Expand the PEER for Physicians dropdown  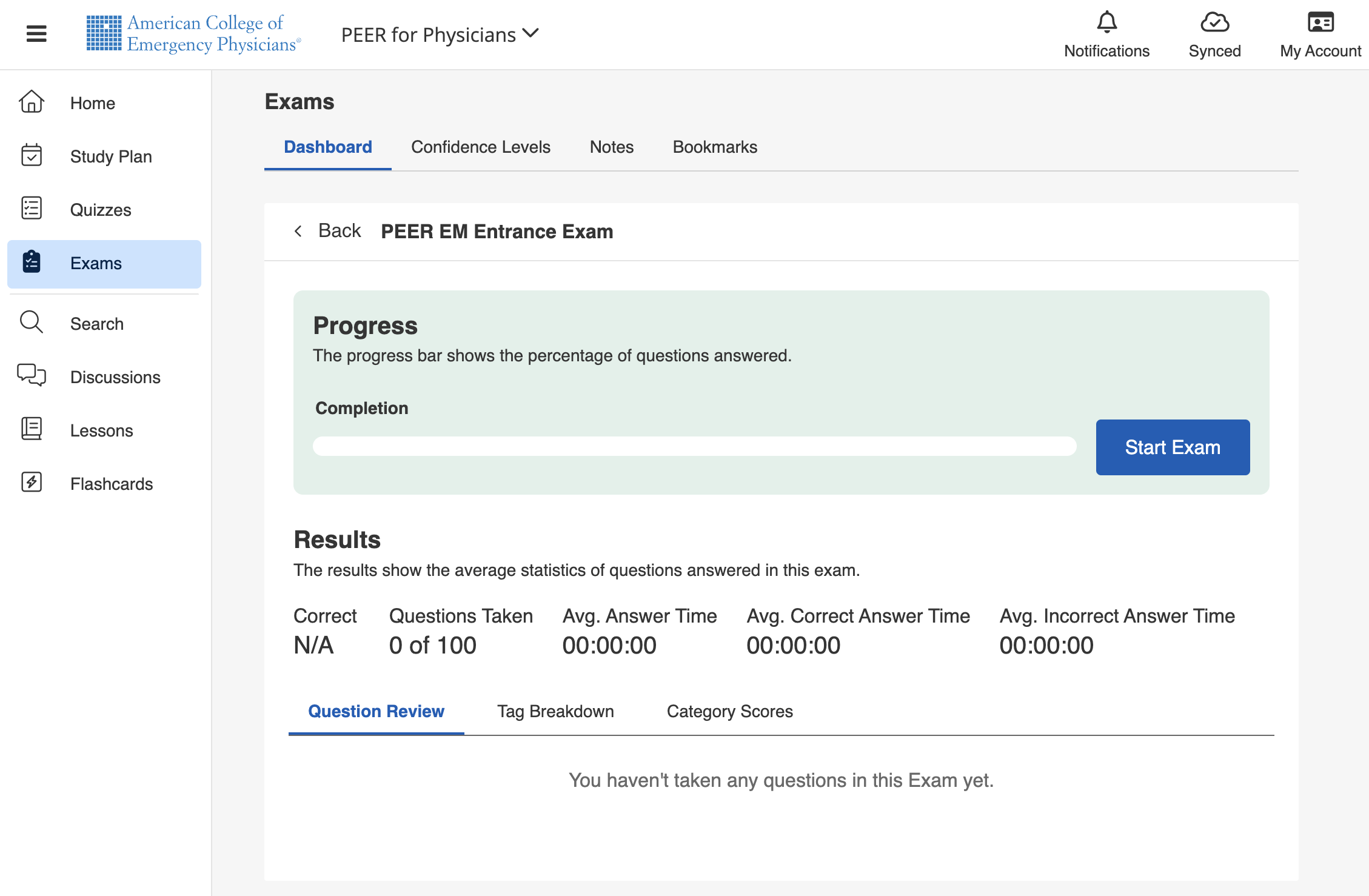tap(440, 35)
